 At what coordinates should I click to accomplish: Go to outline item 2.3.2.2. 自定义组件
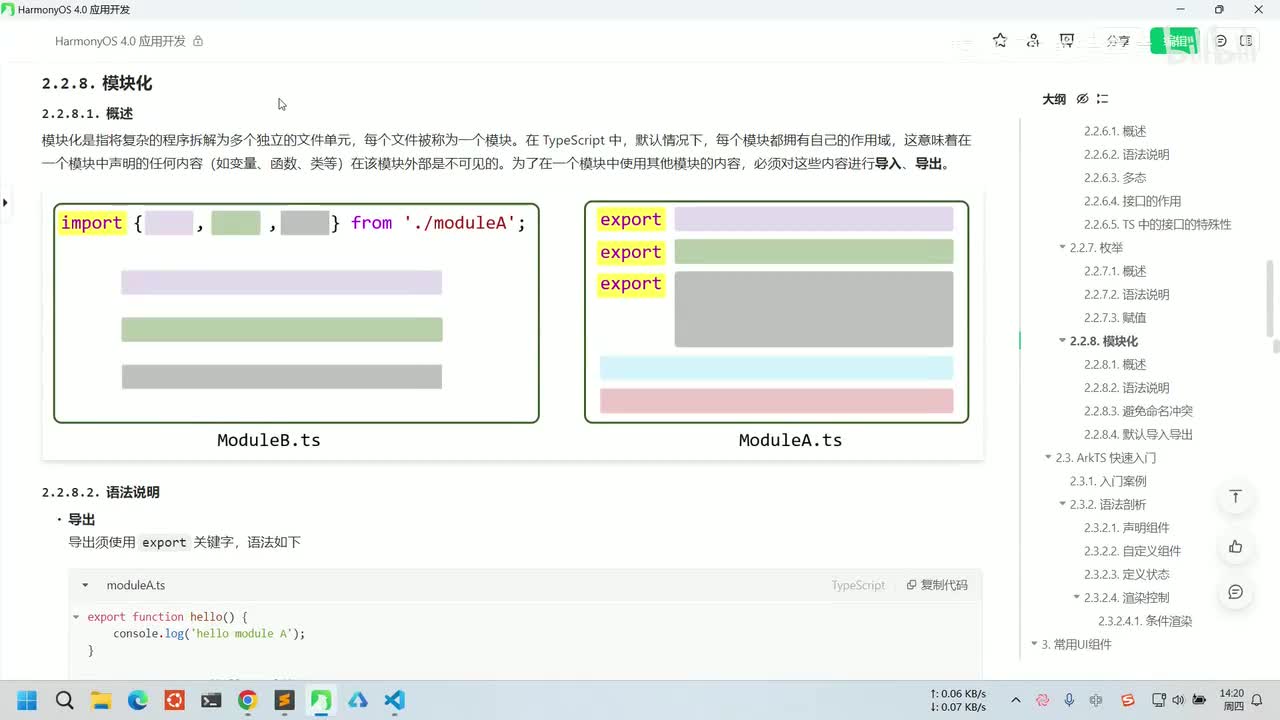coord(1132,551)
